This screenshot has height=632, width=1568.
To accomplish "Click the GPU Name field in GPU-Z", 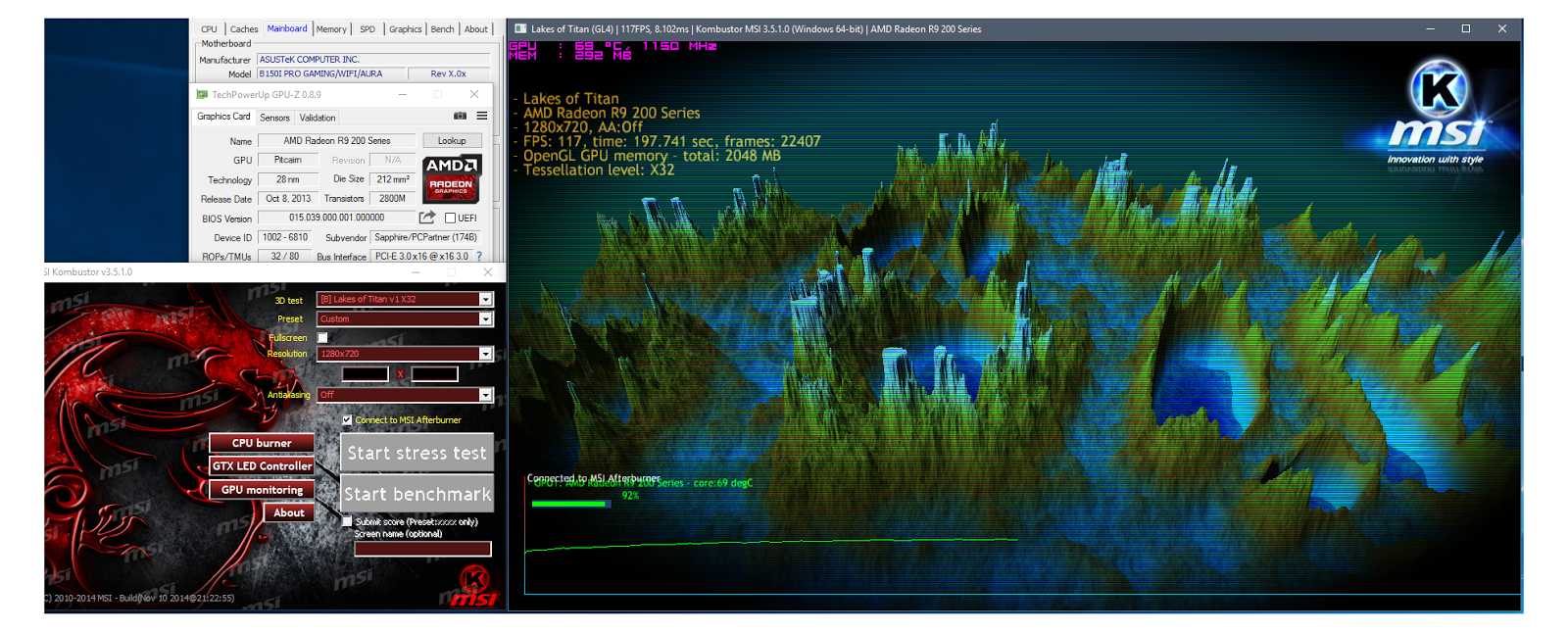I will (337, 140).
